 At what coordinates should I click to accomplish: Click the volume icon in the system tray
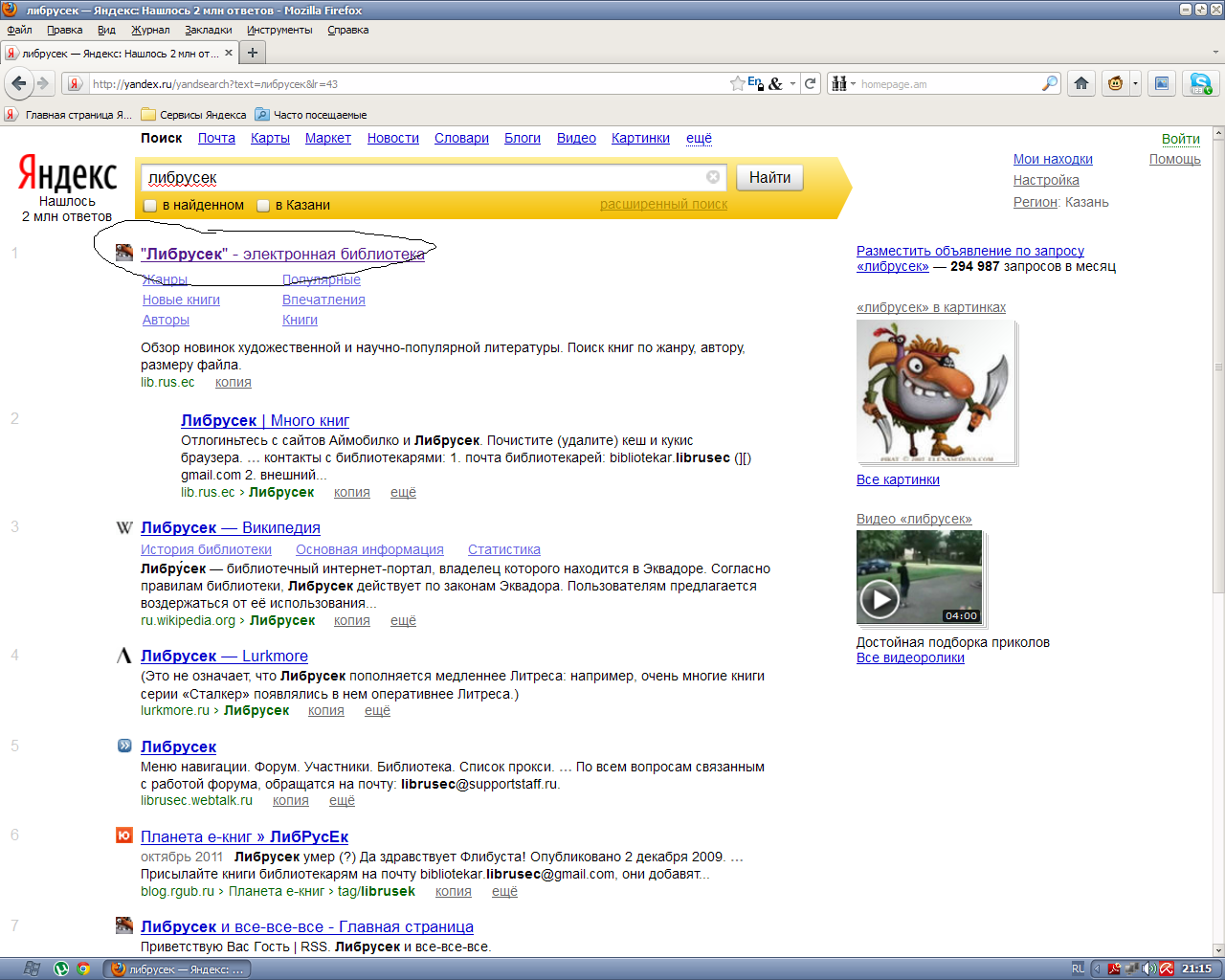(1149, 969)
